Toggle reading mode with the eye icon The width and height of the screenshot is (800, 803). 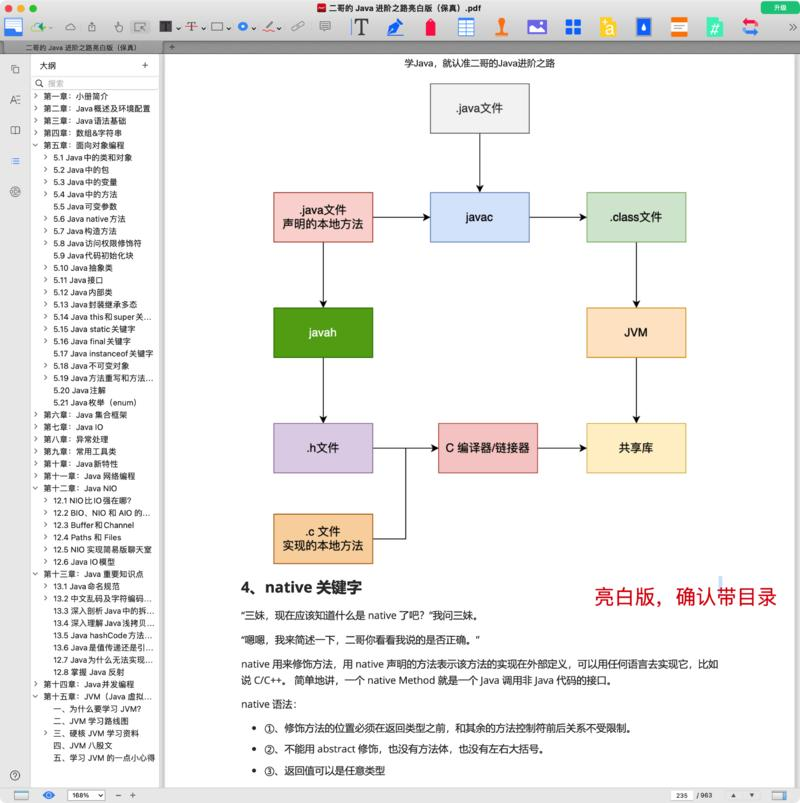(47, 795)
